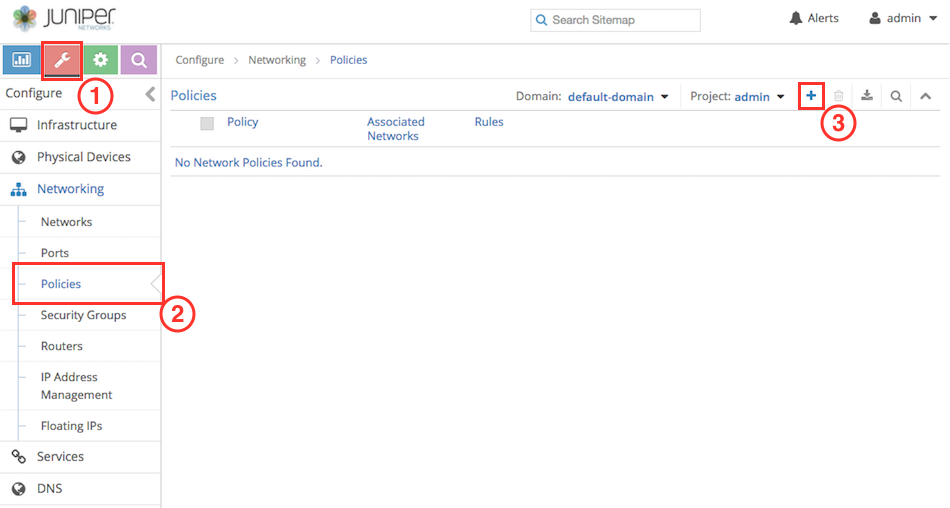Screen dimensions: 950x508
Task: Open the Networks submenu entry
Action: [x=66, y=222]
